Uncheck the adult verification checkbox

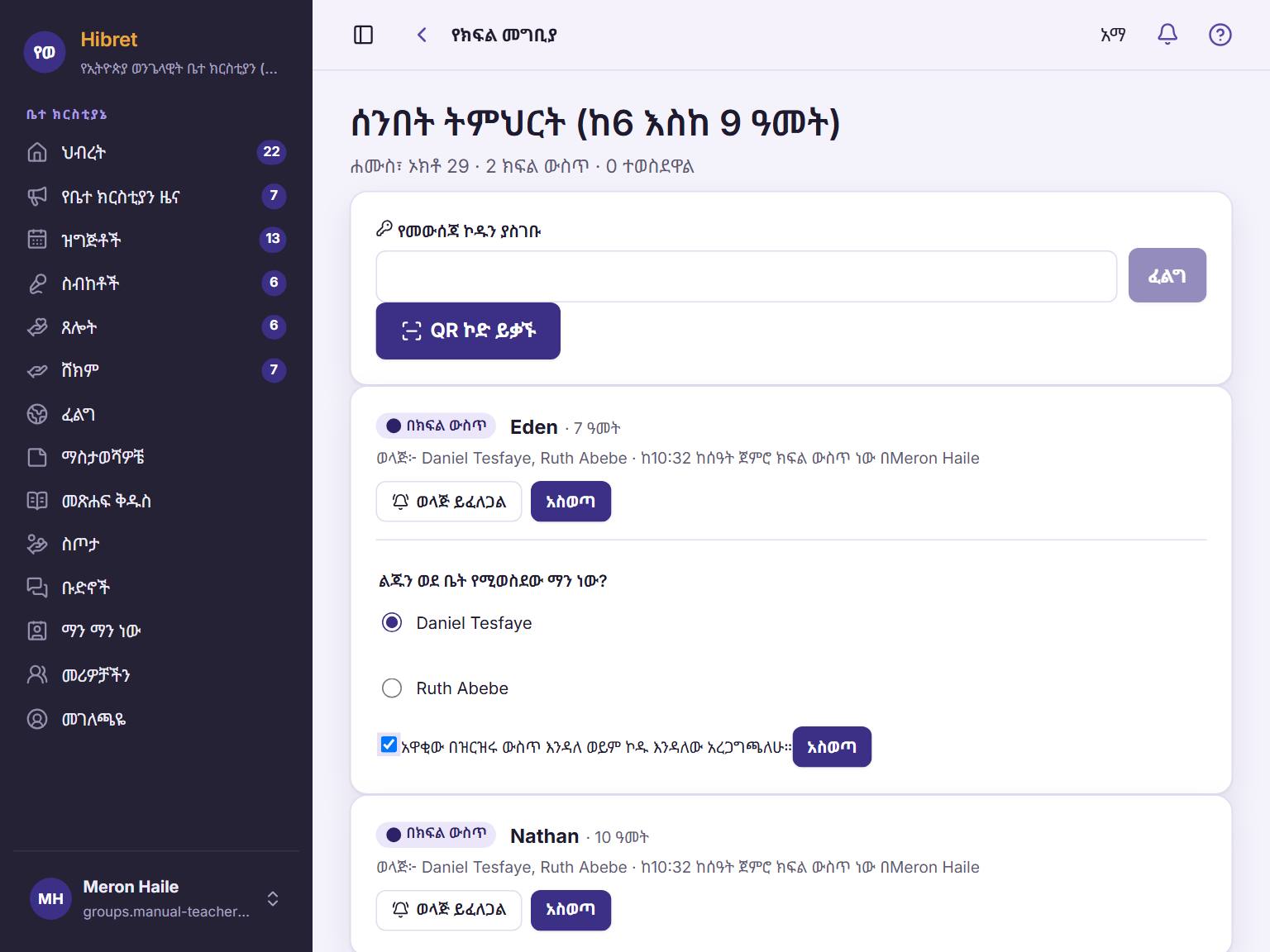pos(389,745)
